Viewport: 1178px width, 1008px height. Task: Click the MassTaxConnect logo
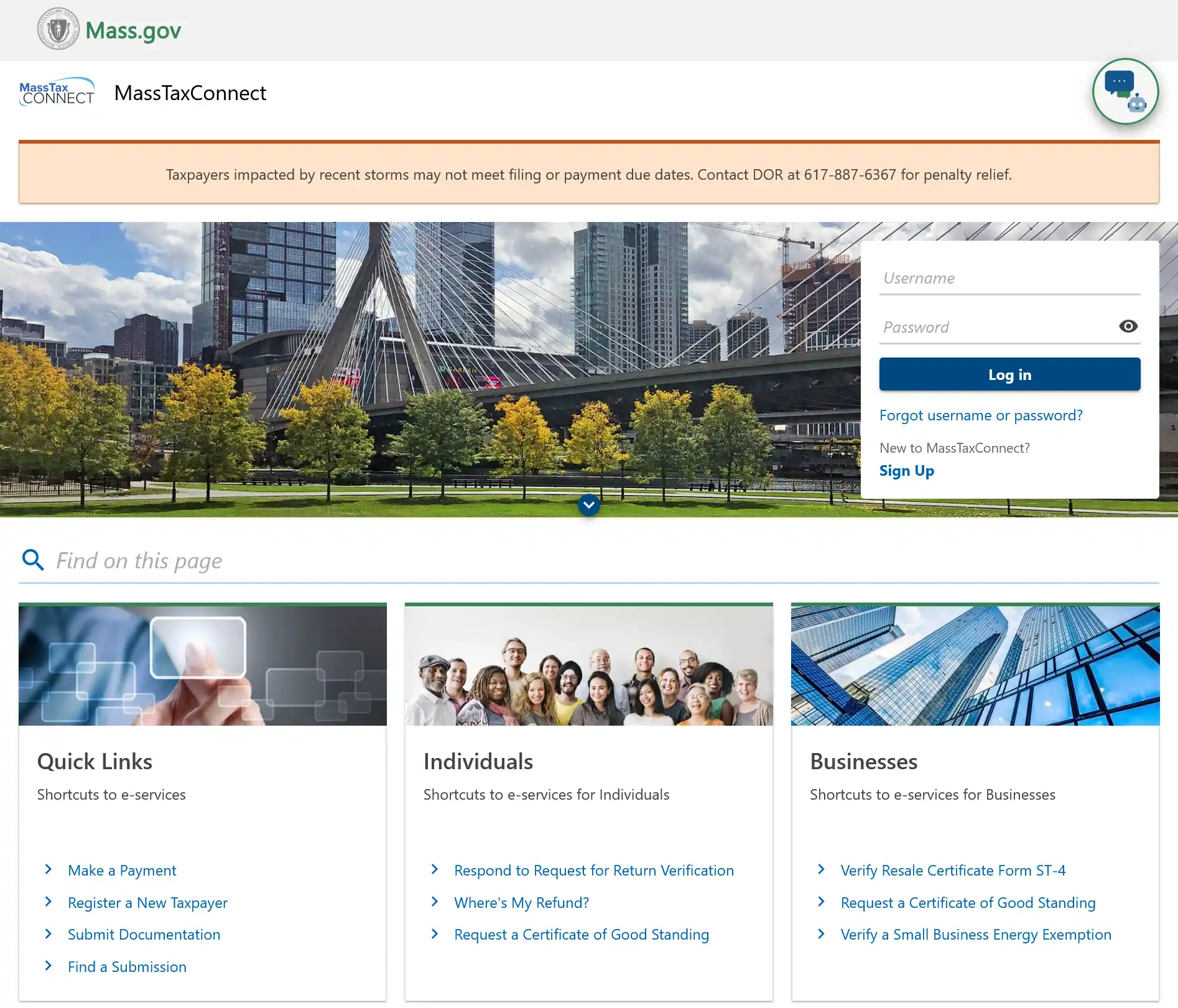coord(57,93)
